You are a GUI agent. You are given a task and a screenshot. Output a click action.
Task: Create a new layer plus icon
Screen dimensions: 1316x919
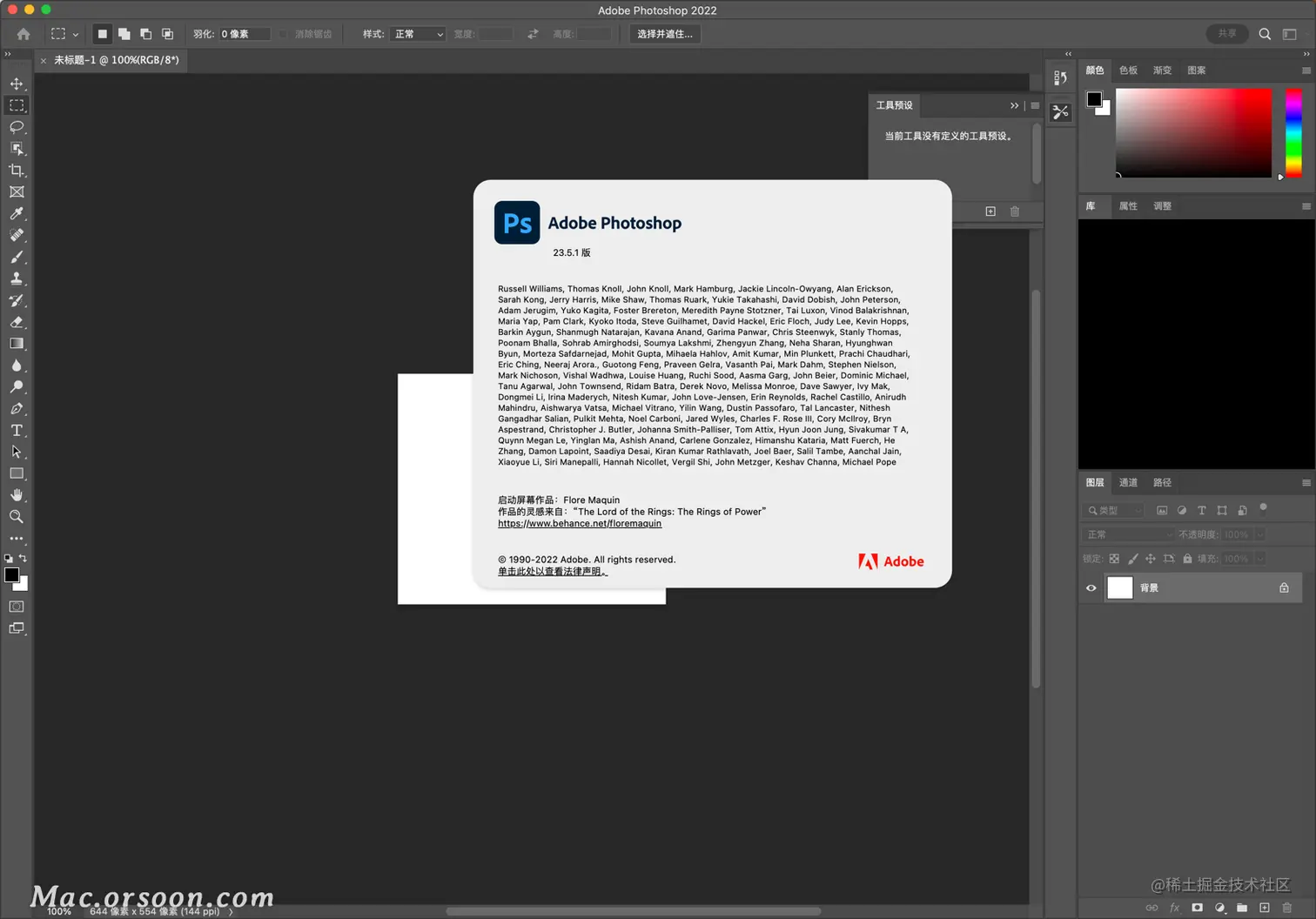[1265, 908]
